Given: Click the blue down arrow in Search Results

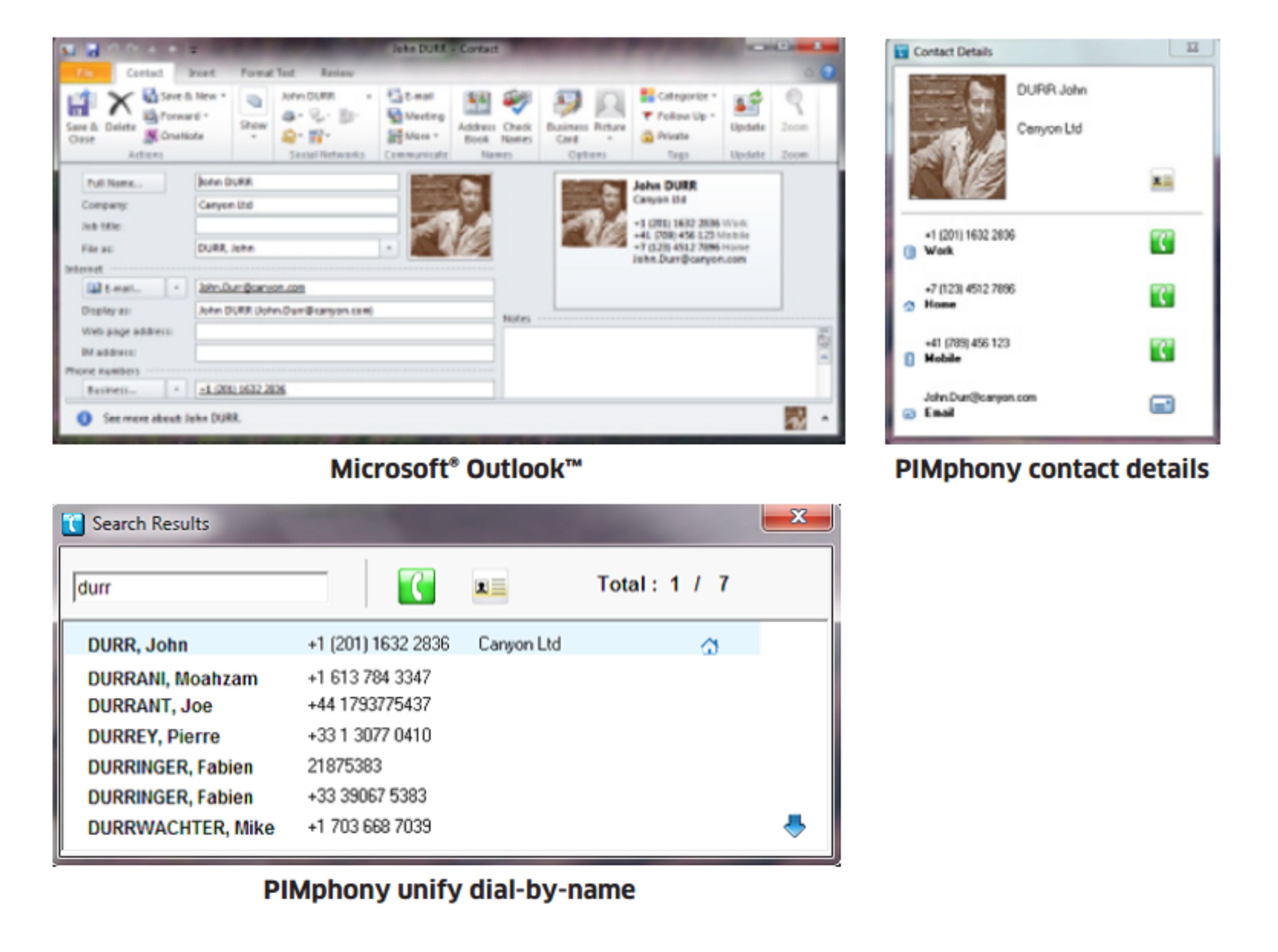Looking at the screenshot, I should (x=794, y=825).
